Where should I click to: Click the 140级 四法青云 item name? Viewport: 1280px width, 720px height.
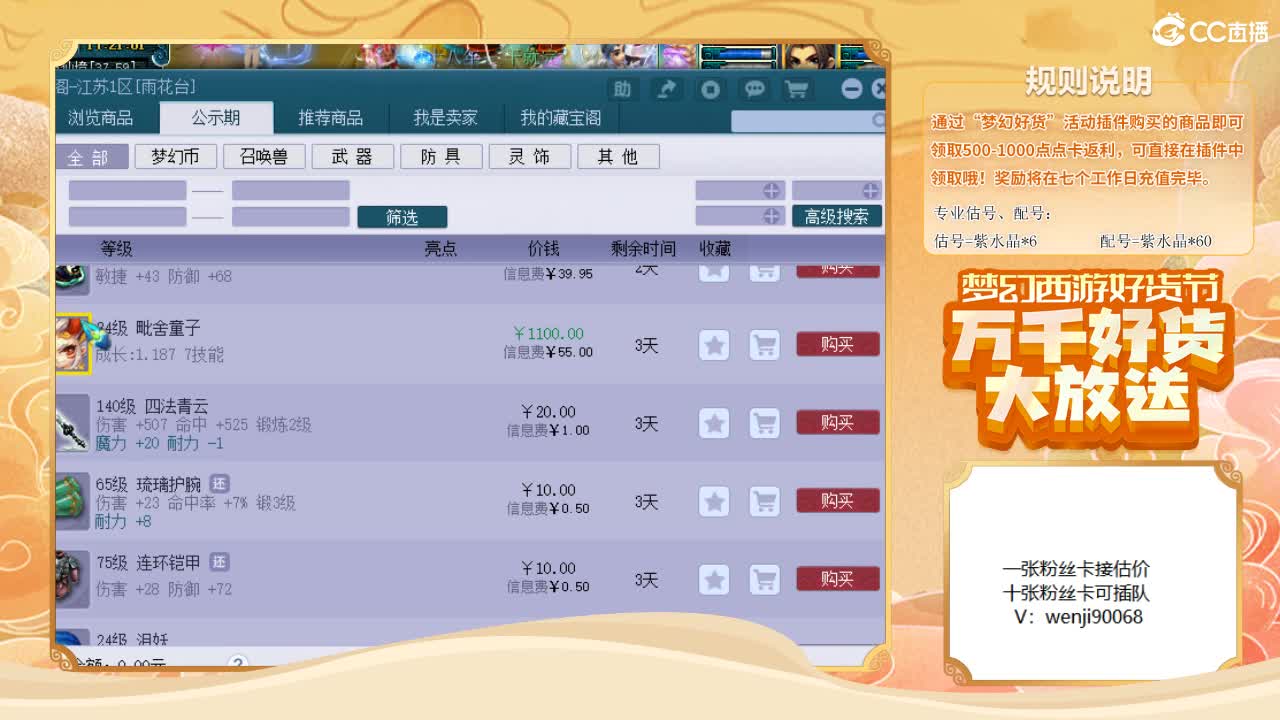[152, 406]
